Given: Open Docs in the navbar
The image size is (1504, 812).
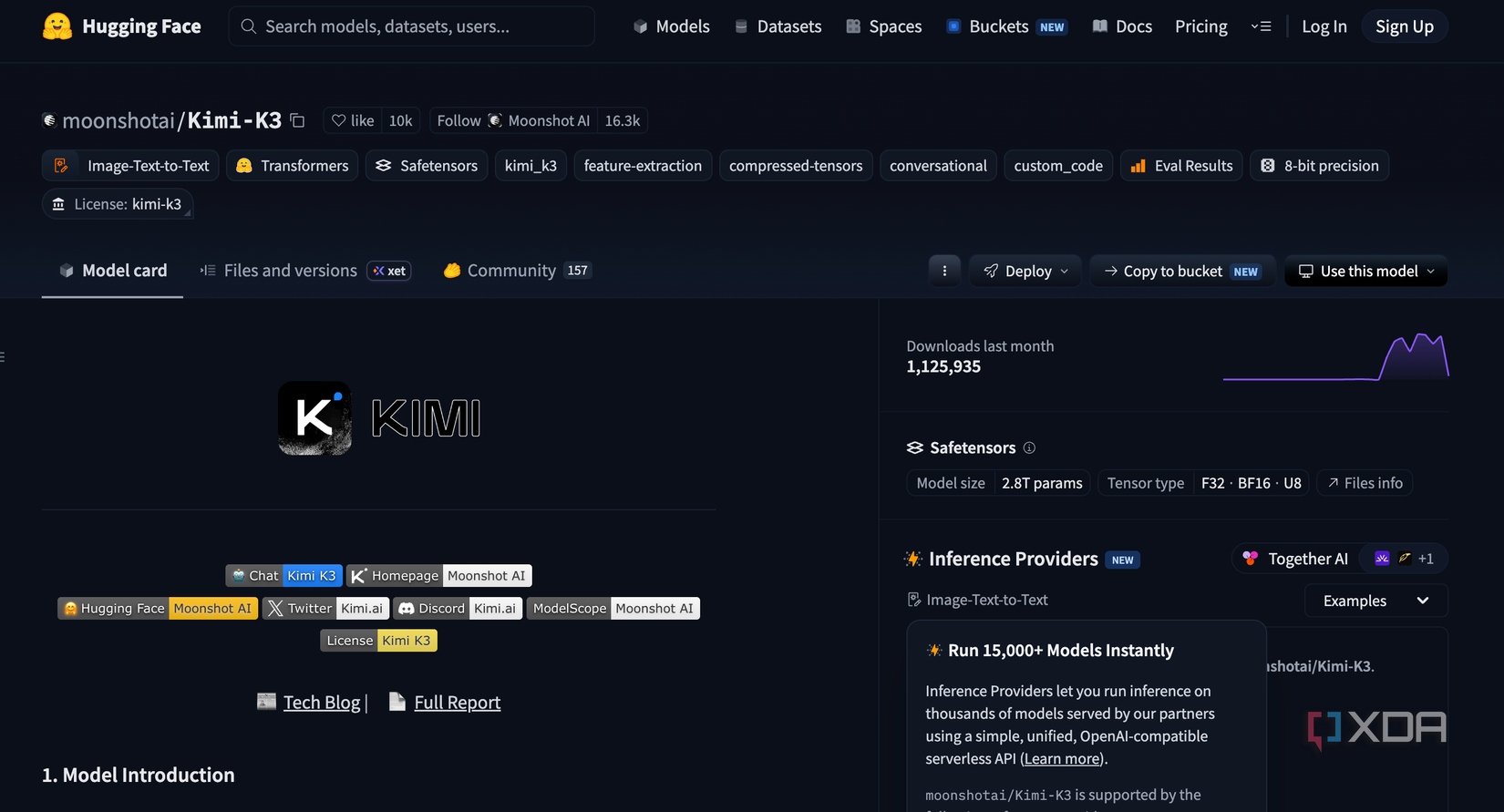Looking at the screenshot, I should (1123, 26).
